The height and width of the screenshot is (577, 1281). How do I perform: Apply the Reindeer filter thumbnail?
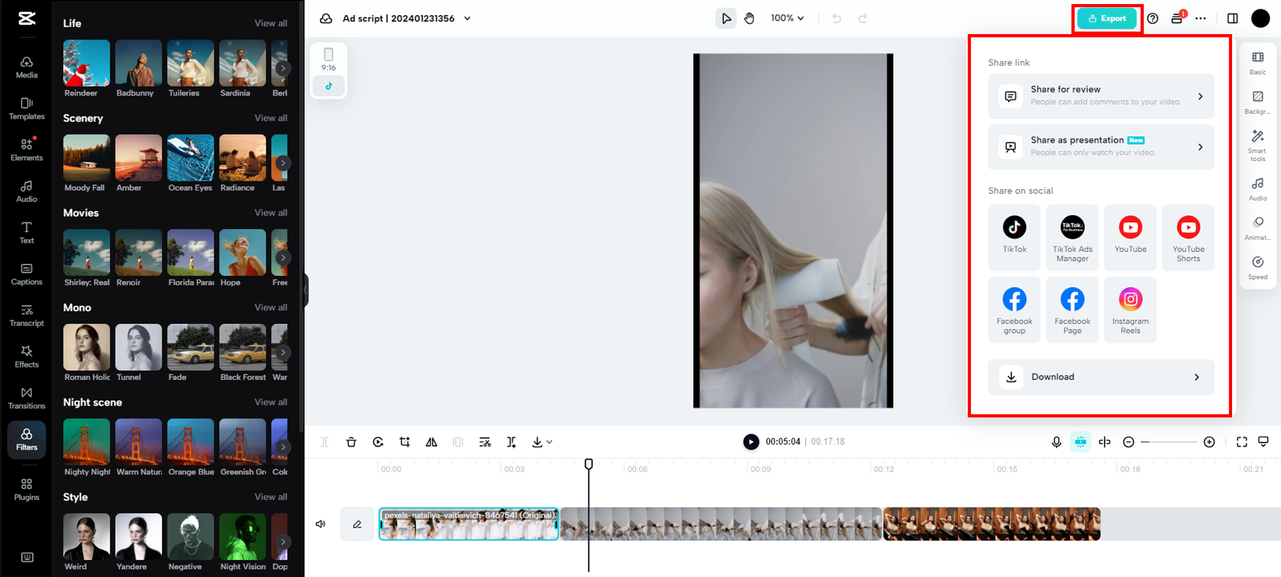click(x=87, y=63)
